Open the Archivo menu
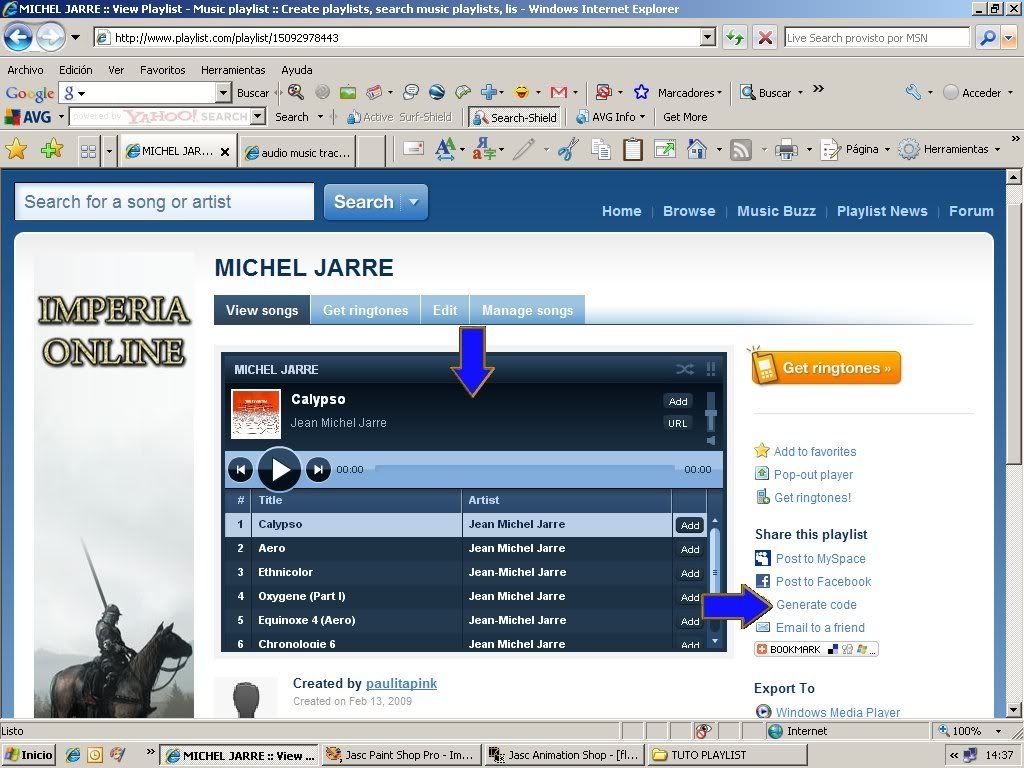The height and width of the screenshot is (768, 1024). pos(25,70)
